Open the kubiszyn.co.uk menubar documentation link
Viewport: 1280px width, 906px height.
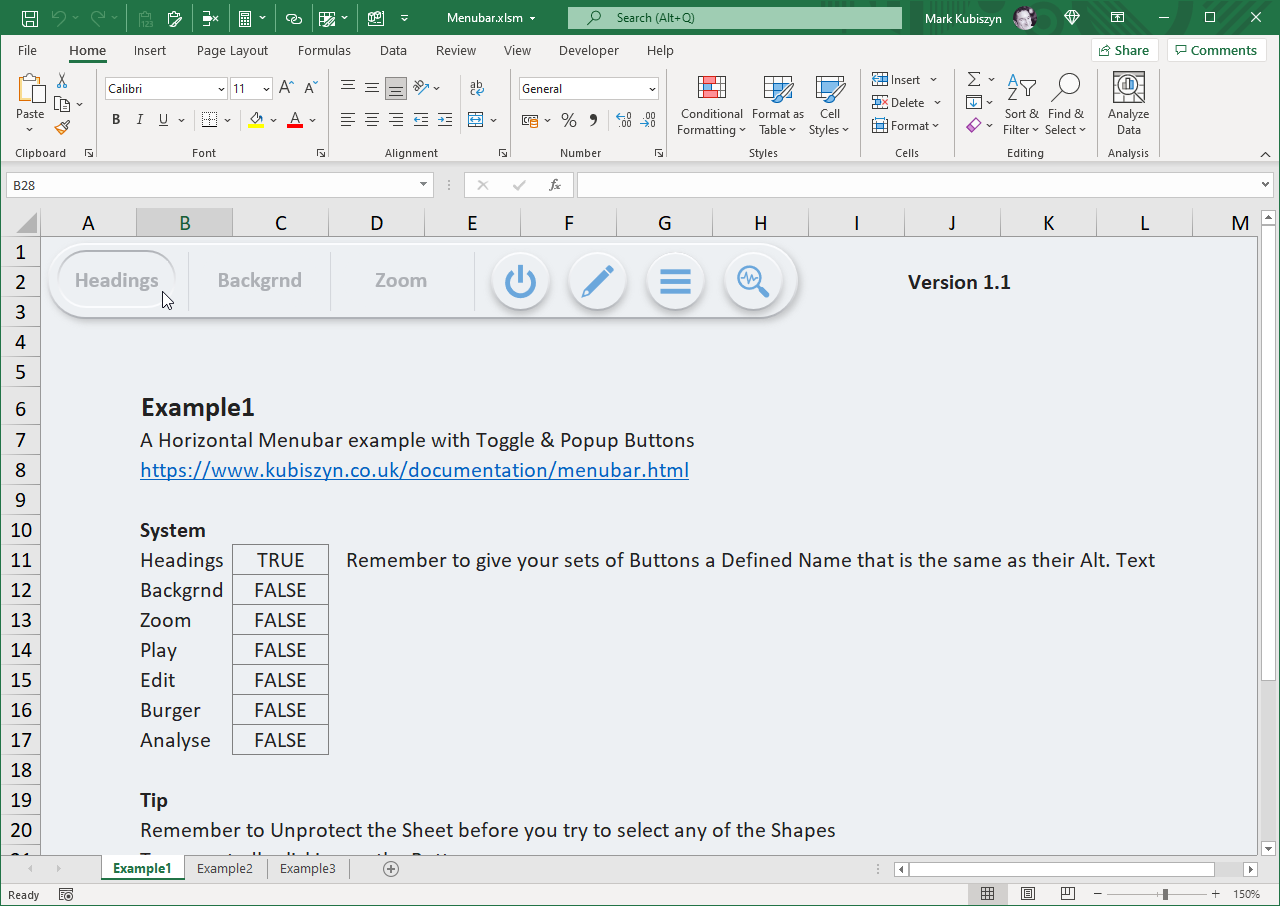point(414,470)
